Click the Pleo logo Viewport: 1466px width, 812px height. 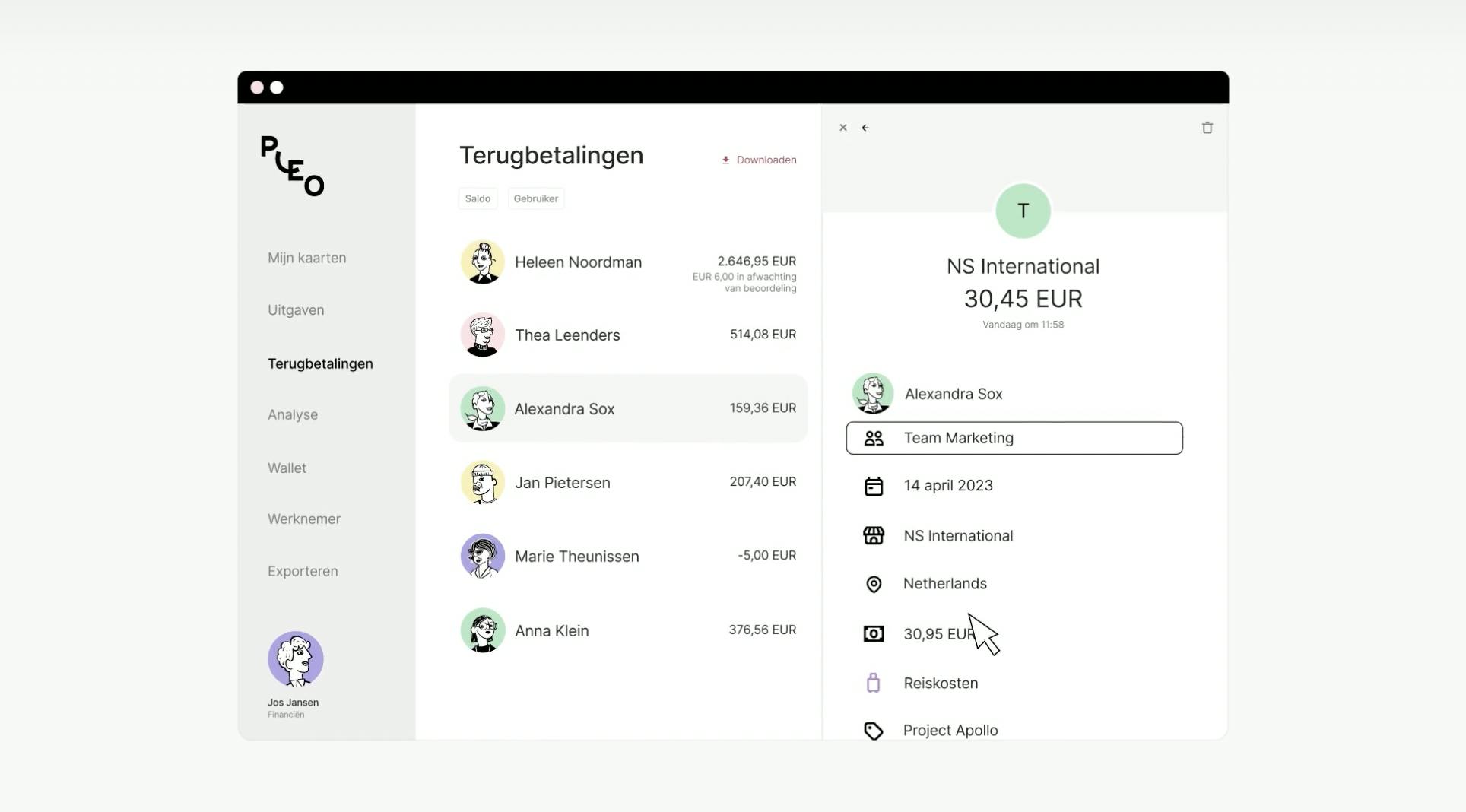pos(293,166)
